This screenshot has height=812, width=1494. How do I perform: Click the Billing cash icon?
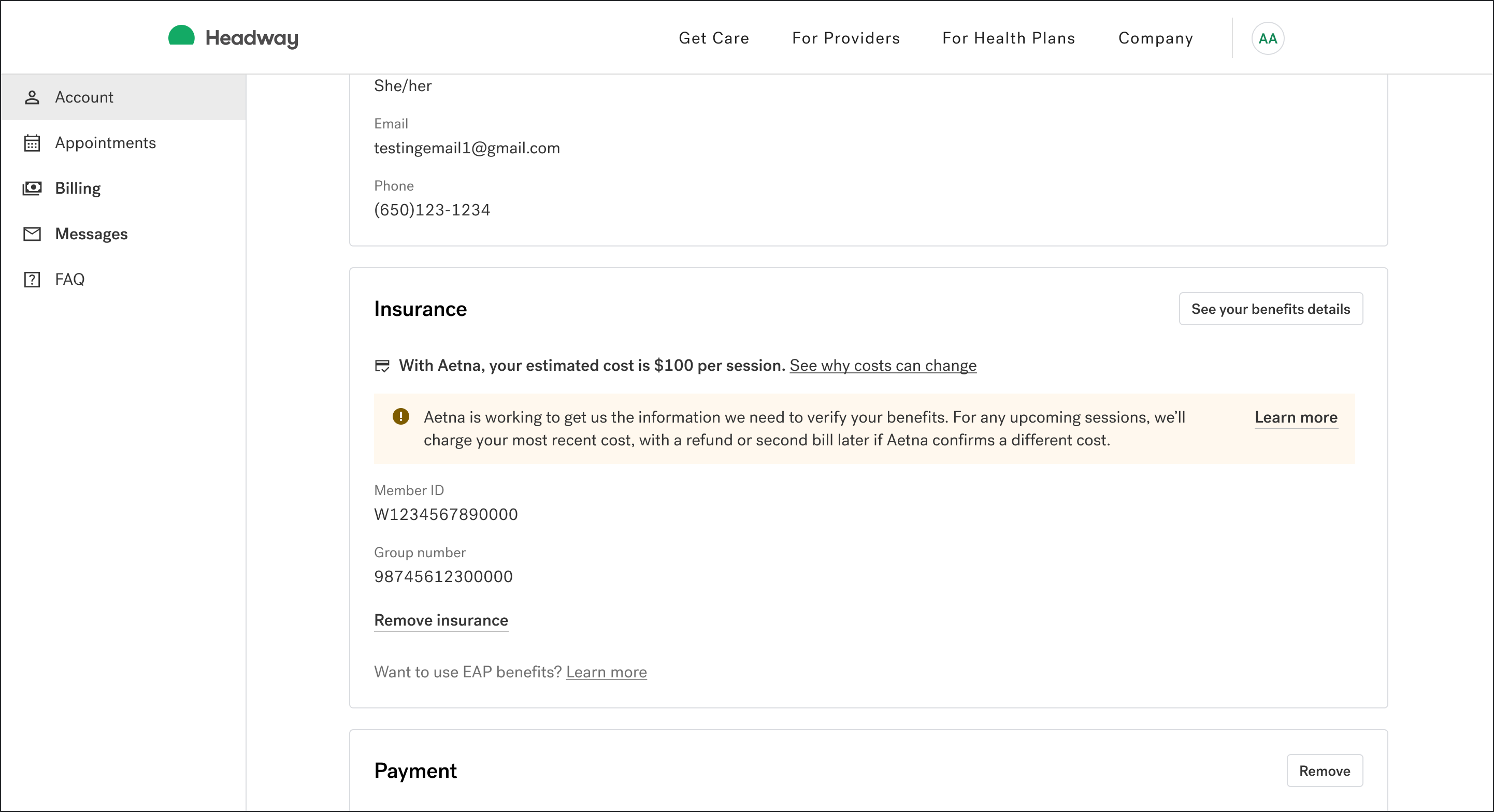32,189
